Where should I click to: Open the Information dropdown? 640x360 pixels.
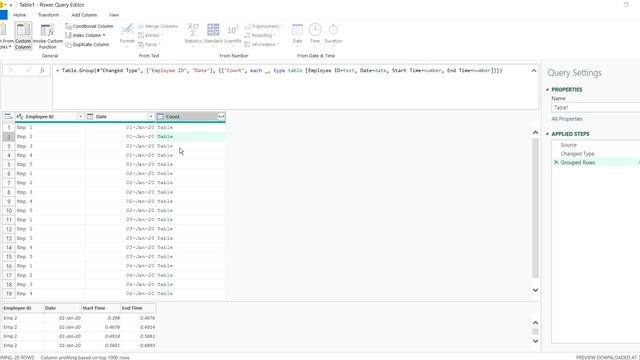[262, 44]
